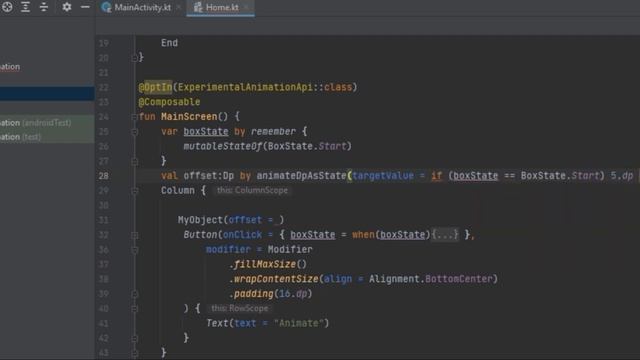Click the fold end marker at line 20

point(135,58)
